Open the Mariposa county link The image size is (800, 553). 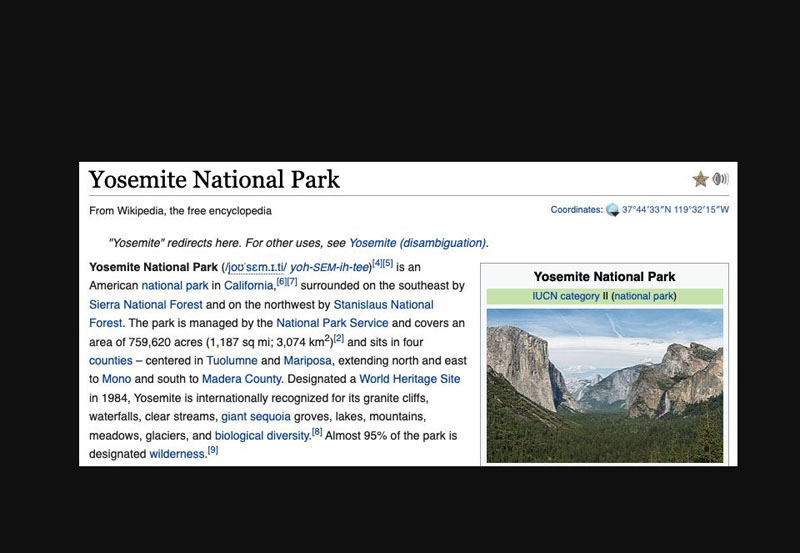point(308,361)
